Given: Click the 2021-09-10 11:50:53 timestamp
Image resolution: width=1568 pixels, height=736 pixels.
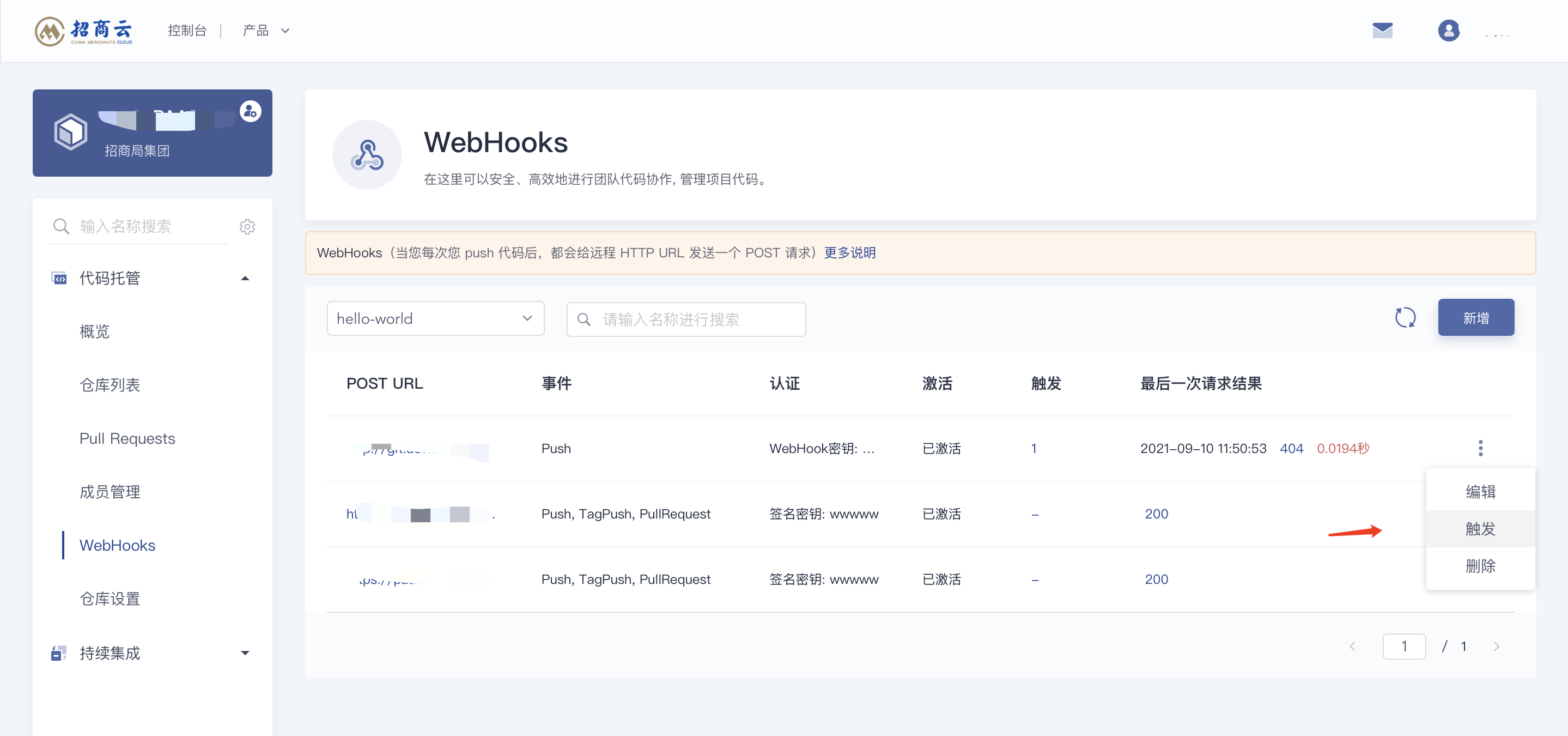Looking at the screenshot, I should [1203, 449].
